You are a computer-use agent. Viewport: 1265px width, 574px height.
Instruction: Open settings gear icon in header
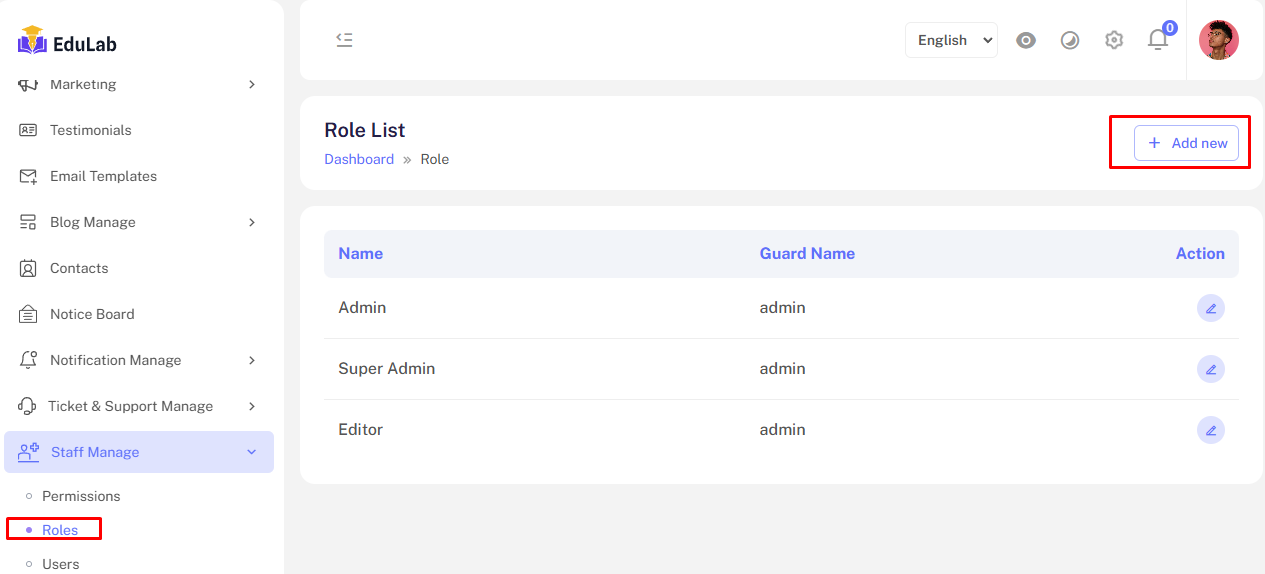pyautogui.click(x=1114, y=40)
